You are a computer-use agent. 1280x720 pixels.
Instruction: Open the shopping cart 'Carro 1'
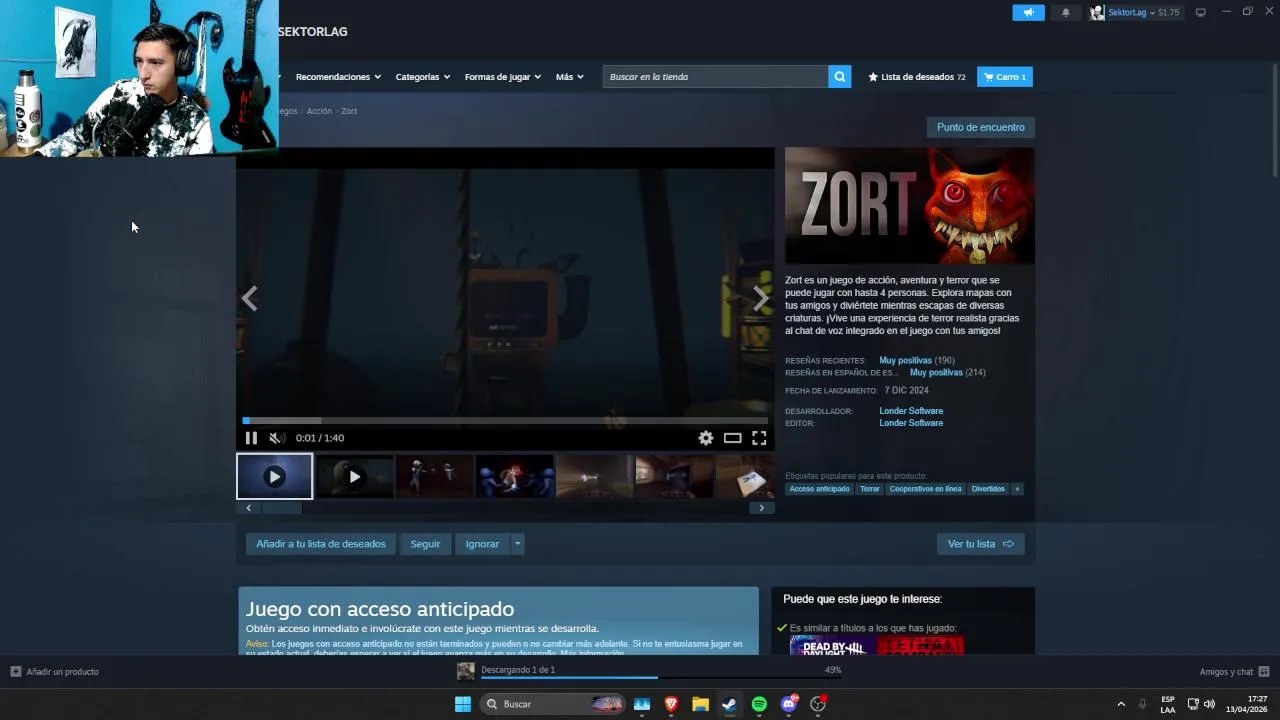pos(1005,77)
